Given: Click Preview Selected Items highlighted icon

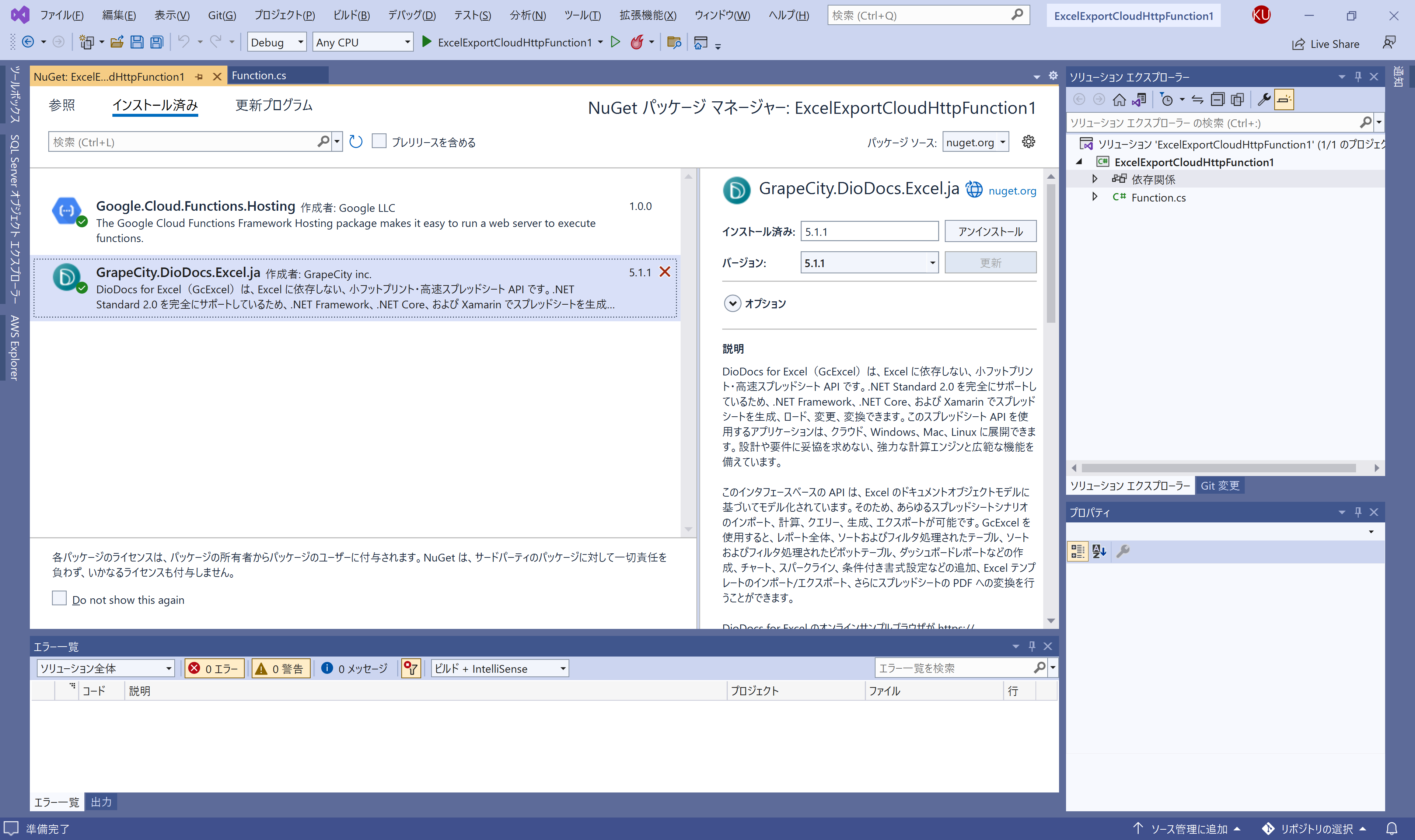Looking at the screenshot, I should [x=1284, y=100].
